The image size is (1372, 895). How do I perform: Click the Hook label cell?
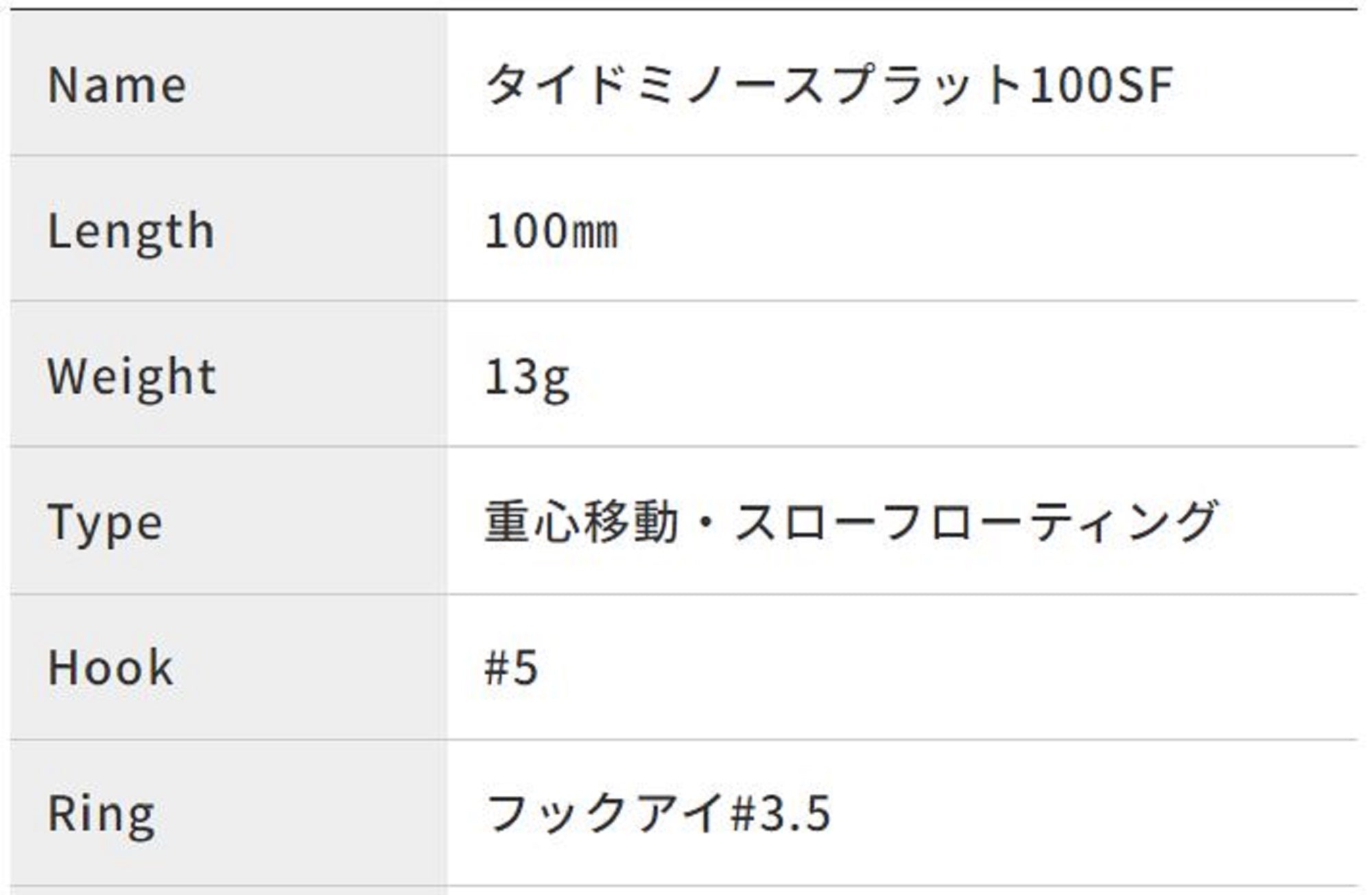(110, 667)
